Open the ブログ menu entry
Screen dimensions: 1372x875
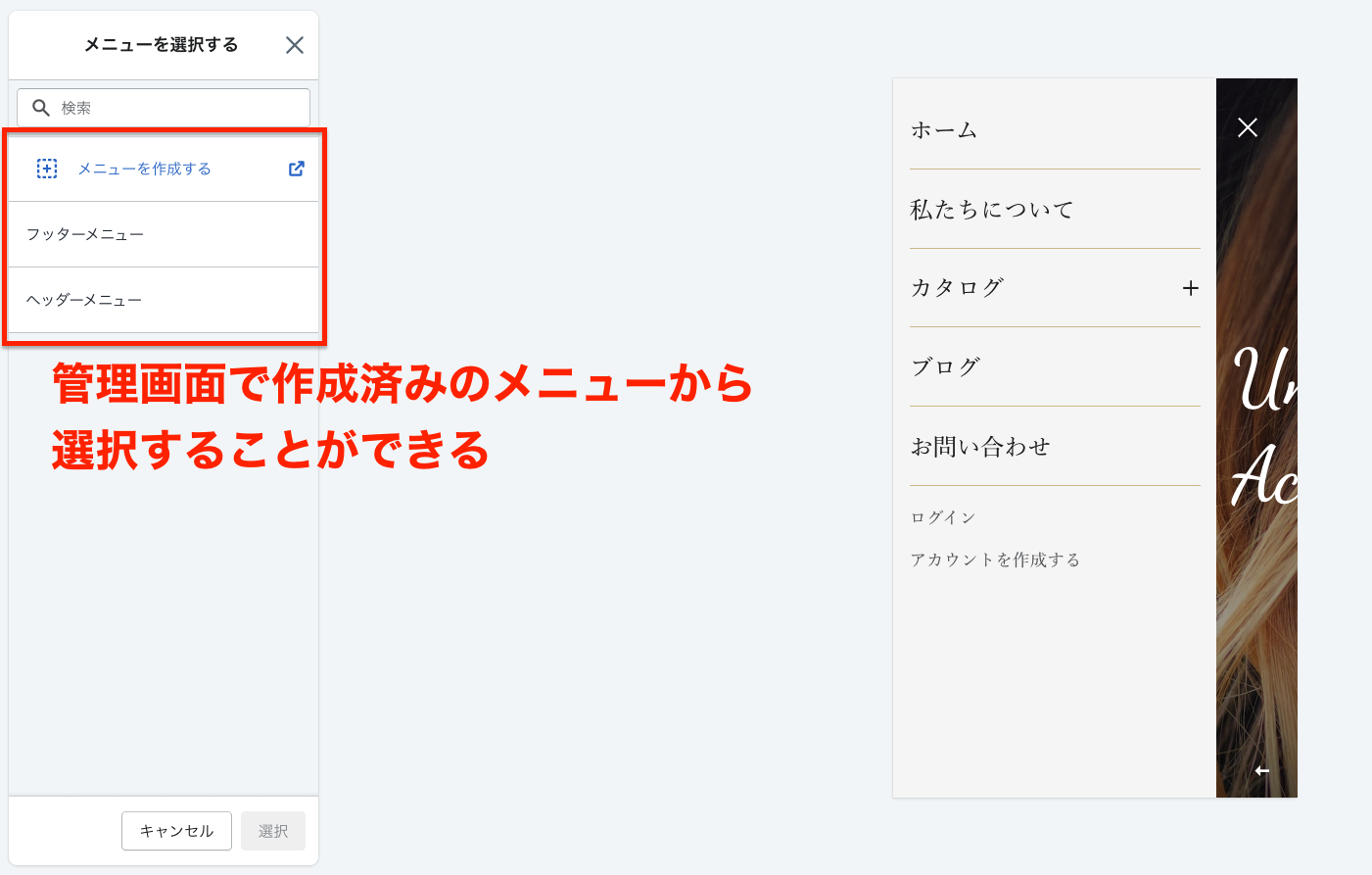coord(945,367)
